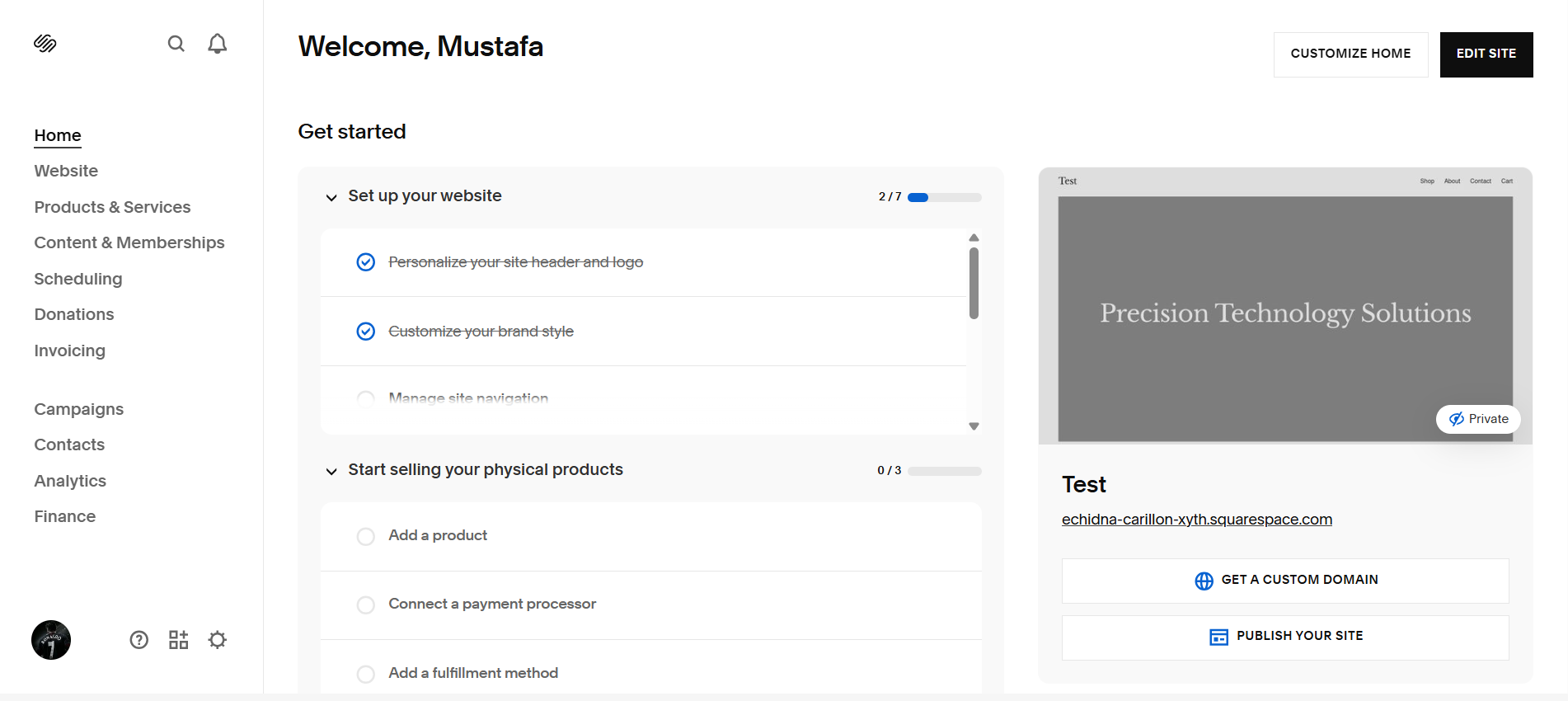Check the Add a fulfillment method circle
The image size is (1568, 701).
pyautogui.click(x=366, y=674)
